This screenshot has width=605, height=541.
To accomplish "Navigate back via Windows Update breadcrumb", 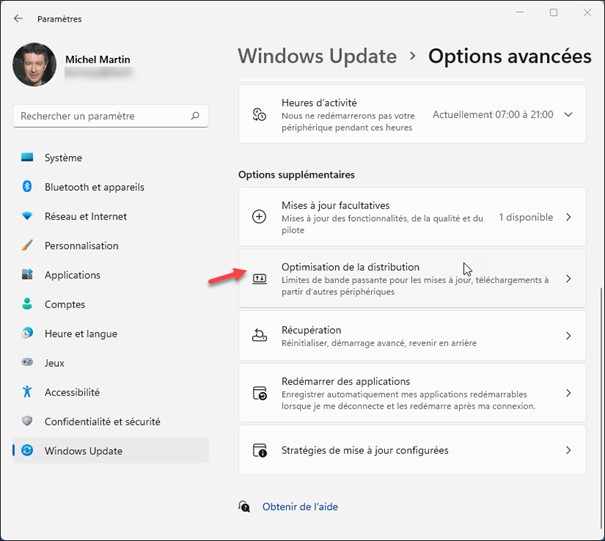I will [317, 56].
